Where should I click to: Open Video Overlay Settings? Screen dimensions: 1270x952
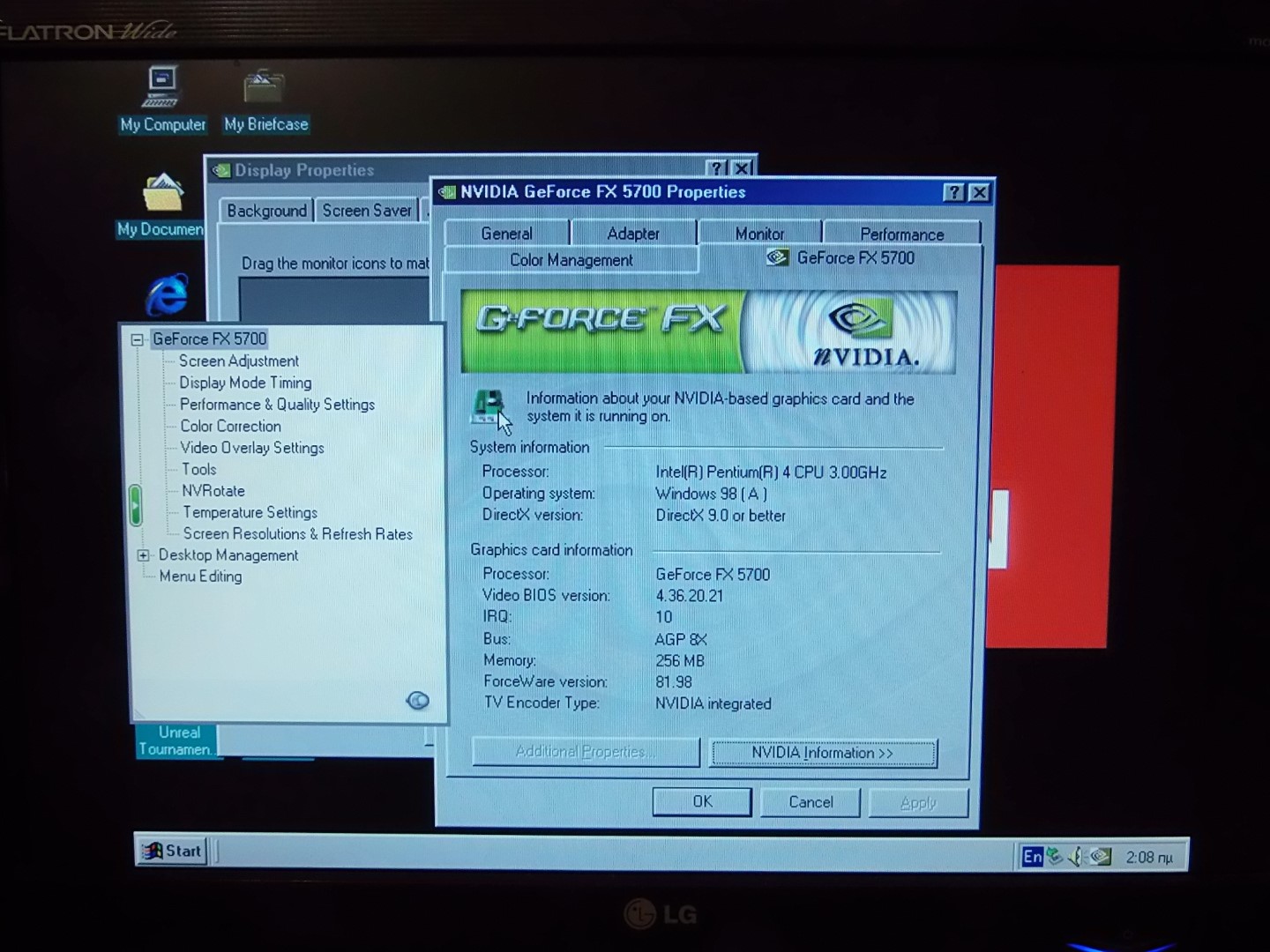(252, 448)
